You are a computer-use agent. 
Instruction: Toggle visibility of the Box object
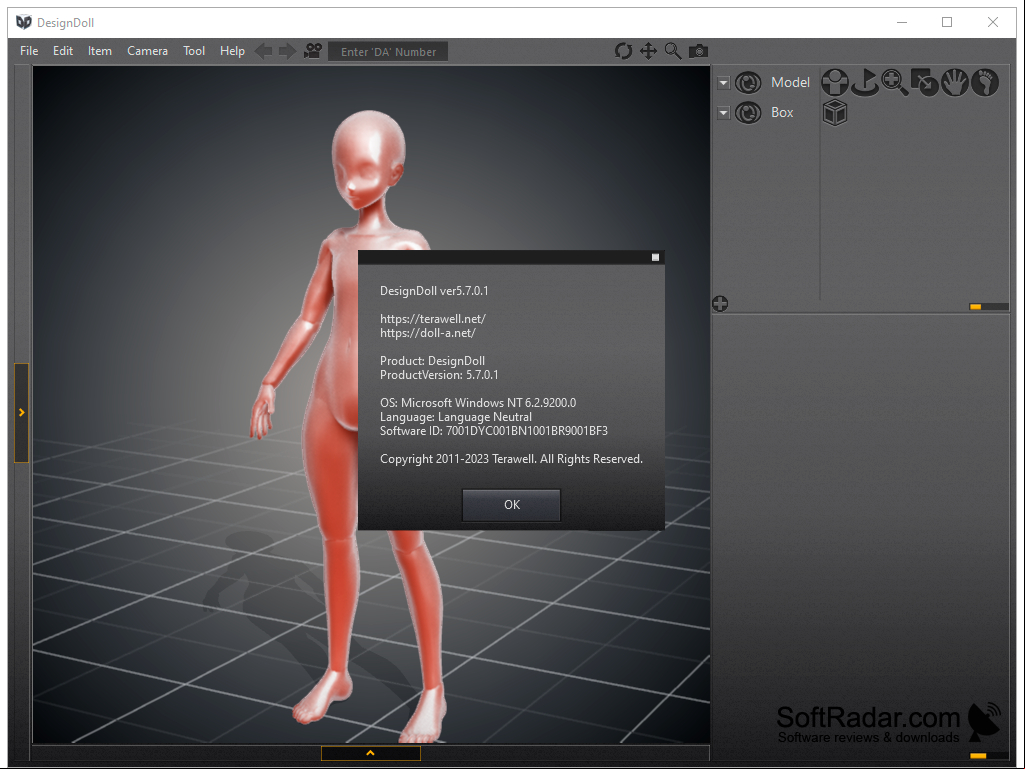(748, 112)
